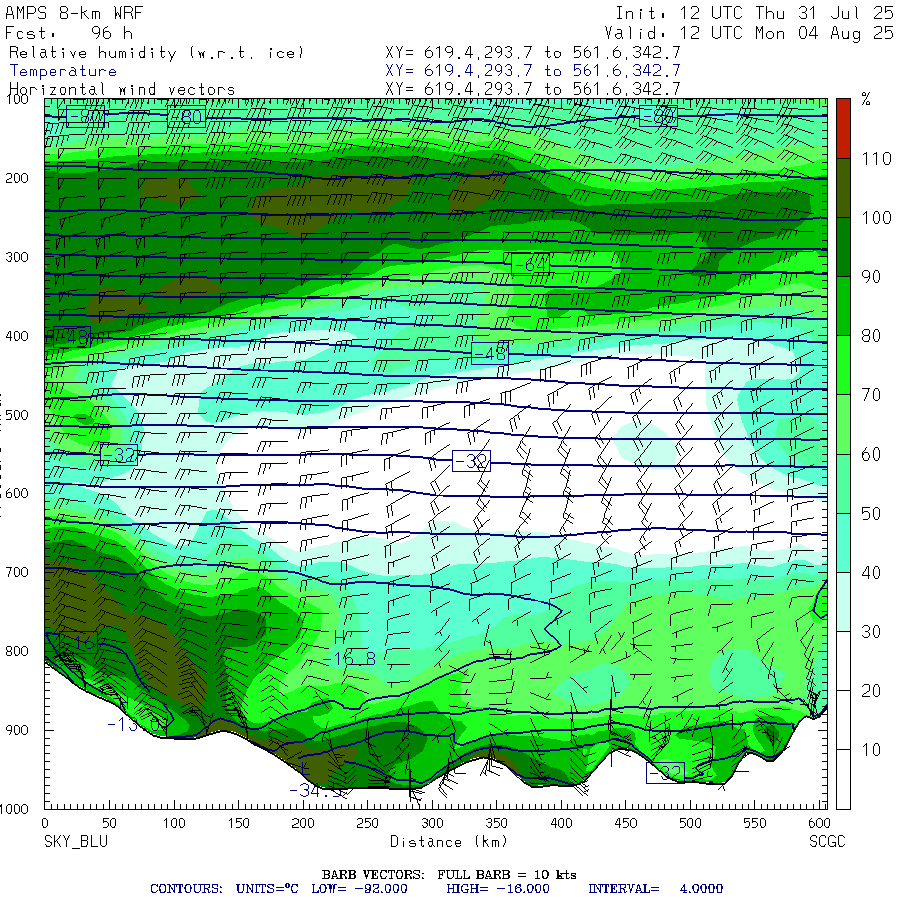Viewport: 900px width, 900px height.
Task: Select the turquoise 40–50% colorbar segment
Action: pos(843,542)
